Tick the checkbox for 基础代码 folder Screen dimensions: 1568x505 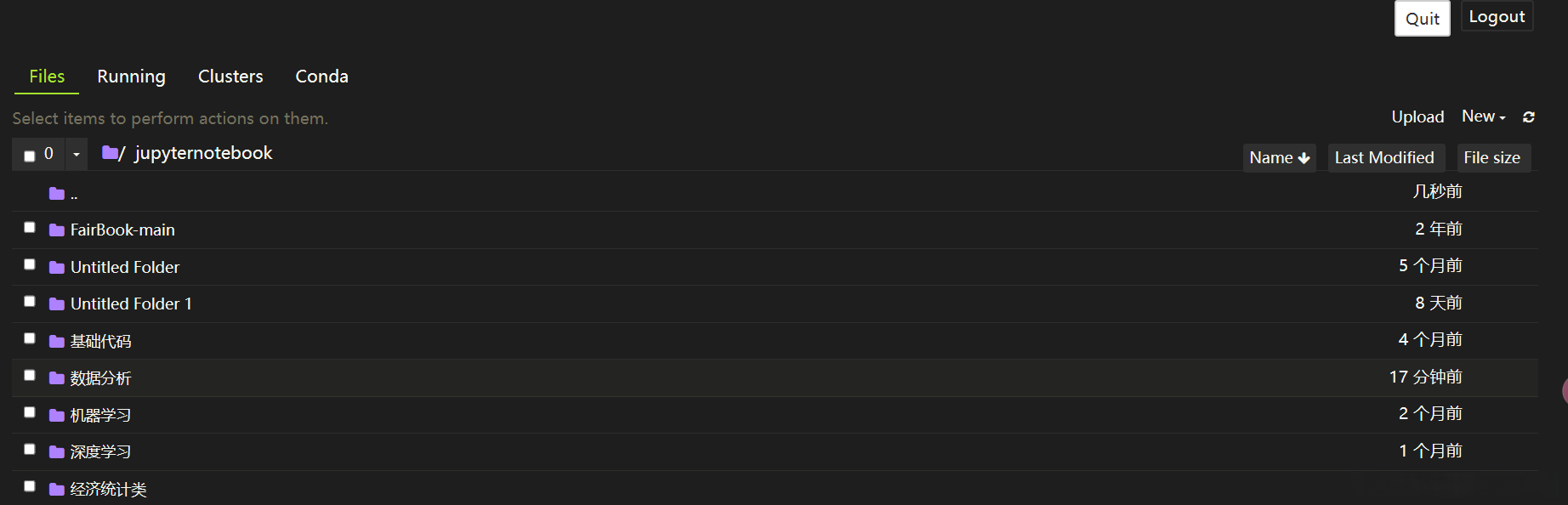[30, 338]
